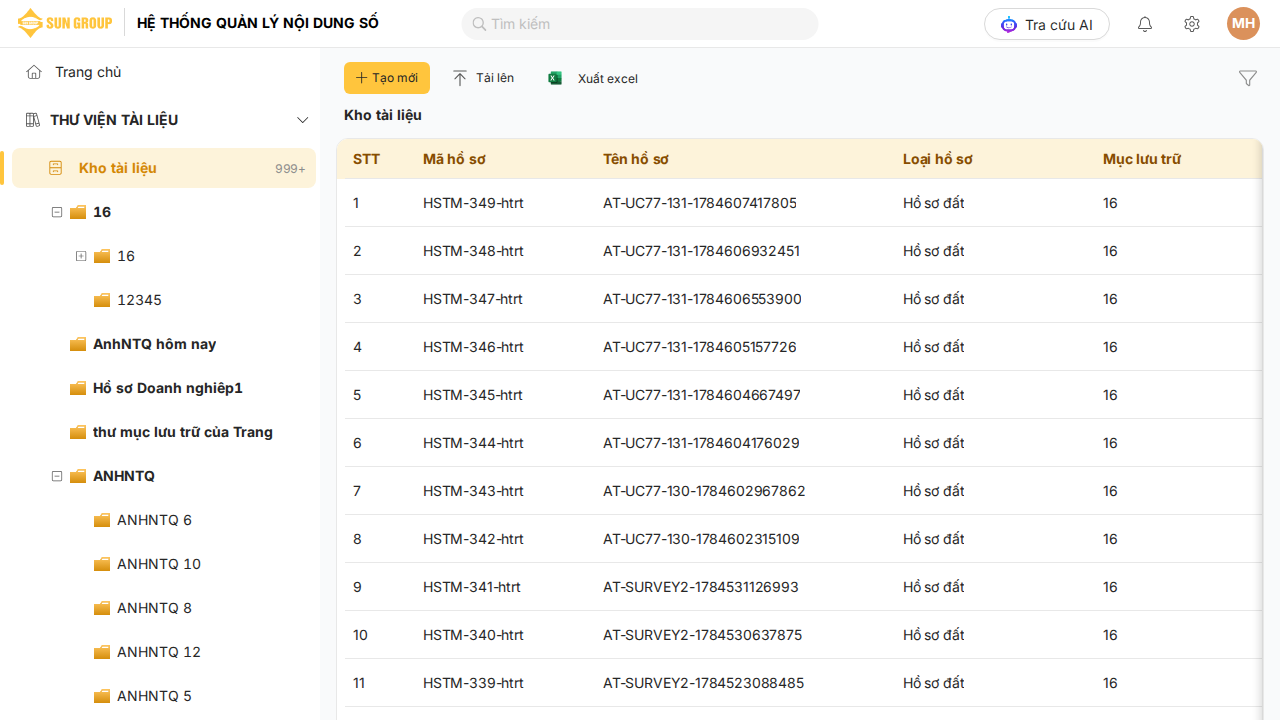
Task: Click the Trang chủ home icon
Action: coord(34,72)
